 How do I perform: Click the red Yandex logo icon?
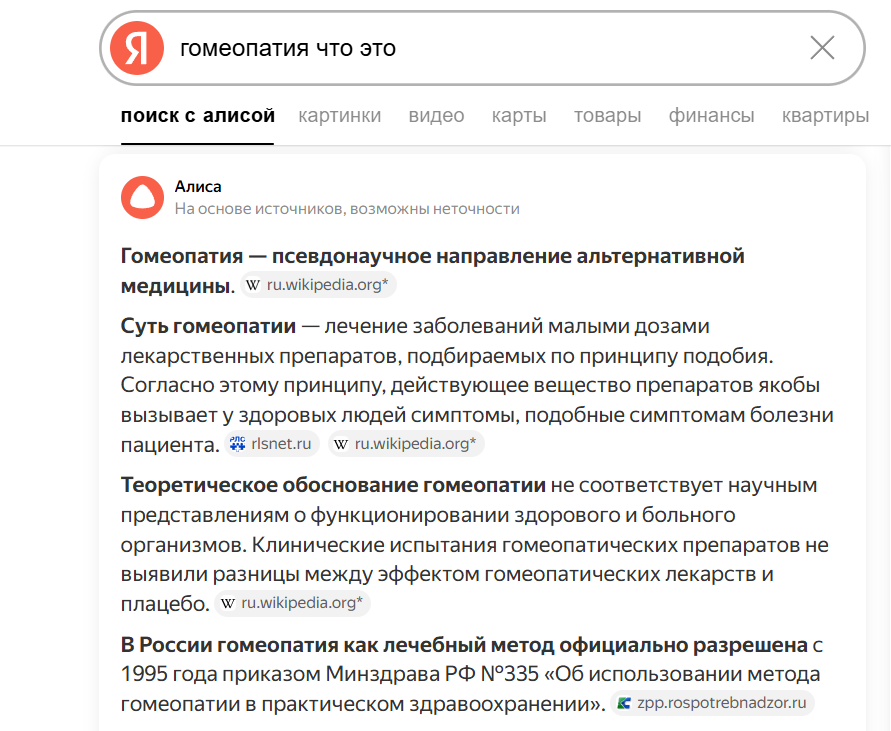click(137, 47)
